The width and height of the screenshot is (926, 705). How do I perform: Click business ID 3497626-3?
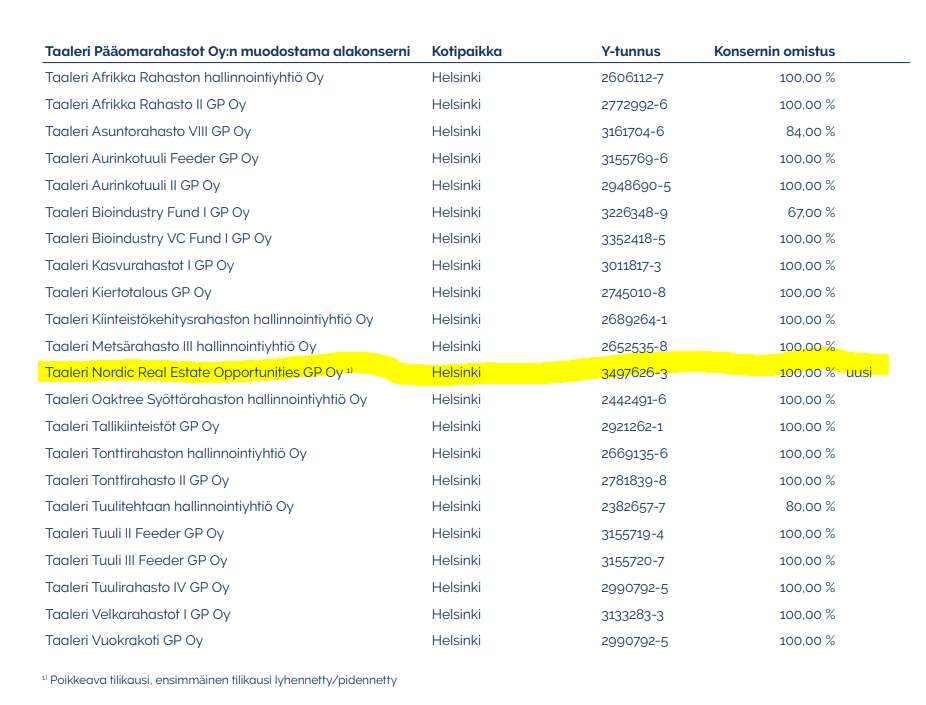coord(634,372)
